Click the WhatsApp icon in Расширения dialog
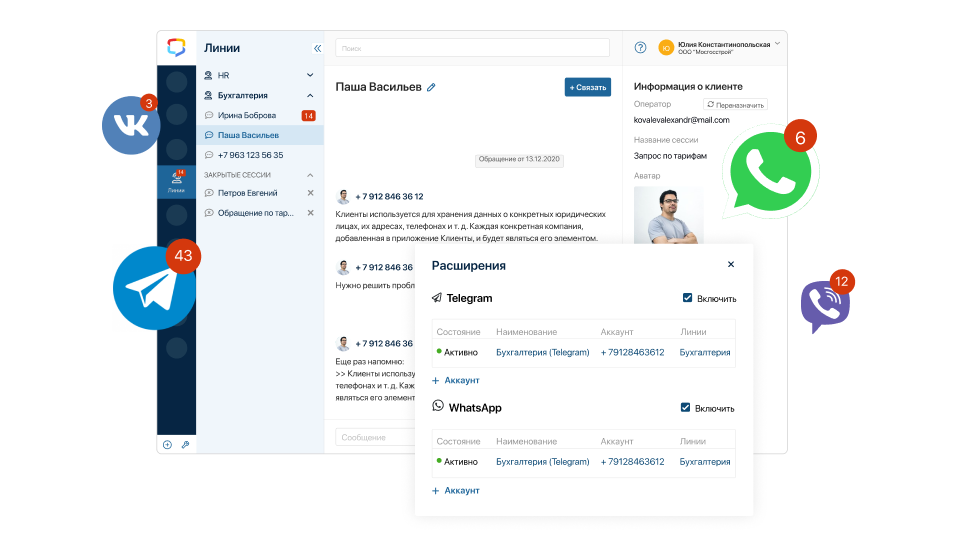This screenshot has width=960, height=546. (438, 406)
